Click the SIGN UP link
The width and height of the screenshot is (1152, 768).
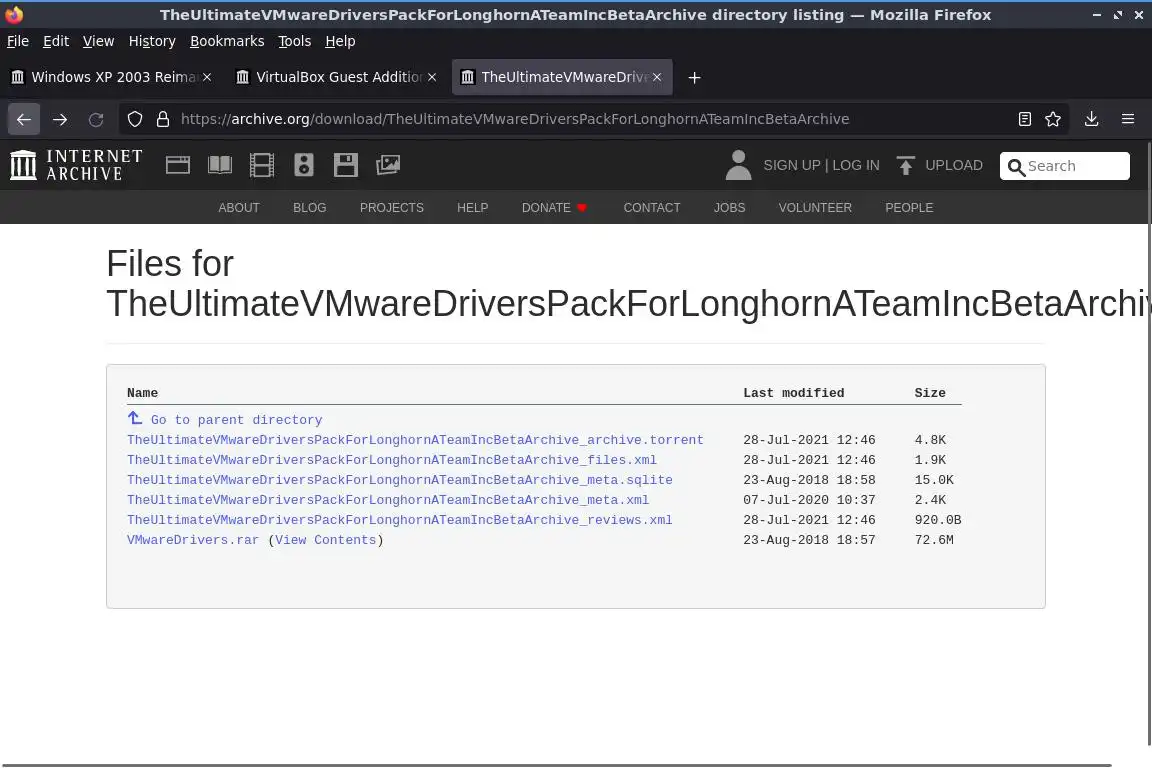tap(791, 165)
